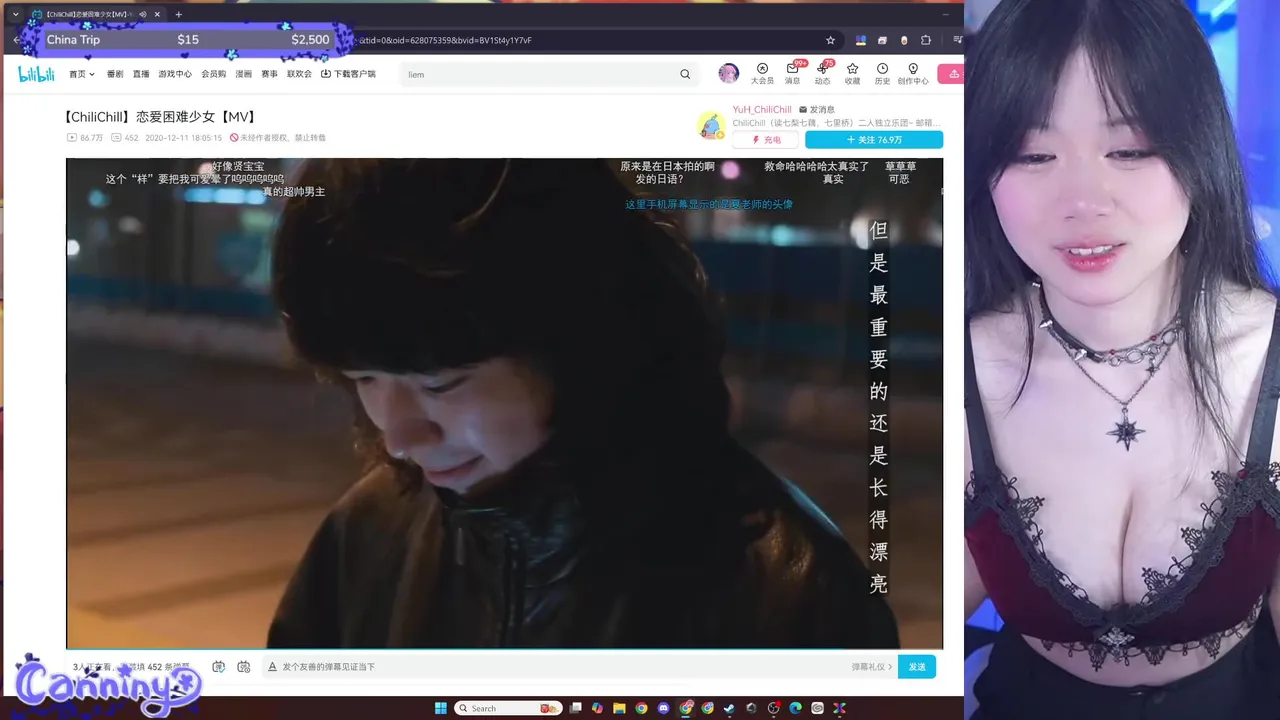Screen dimensions: 1280x720
Task: Open the Windows Start button
Action: 440,708
